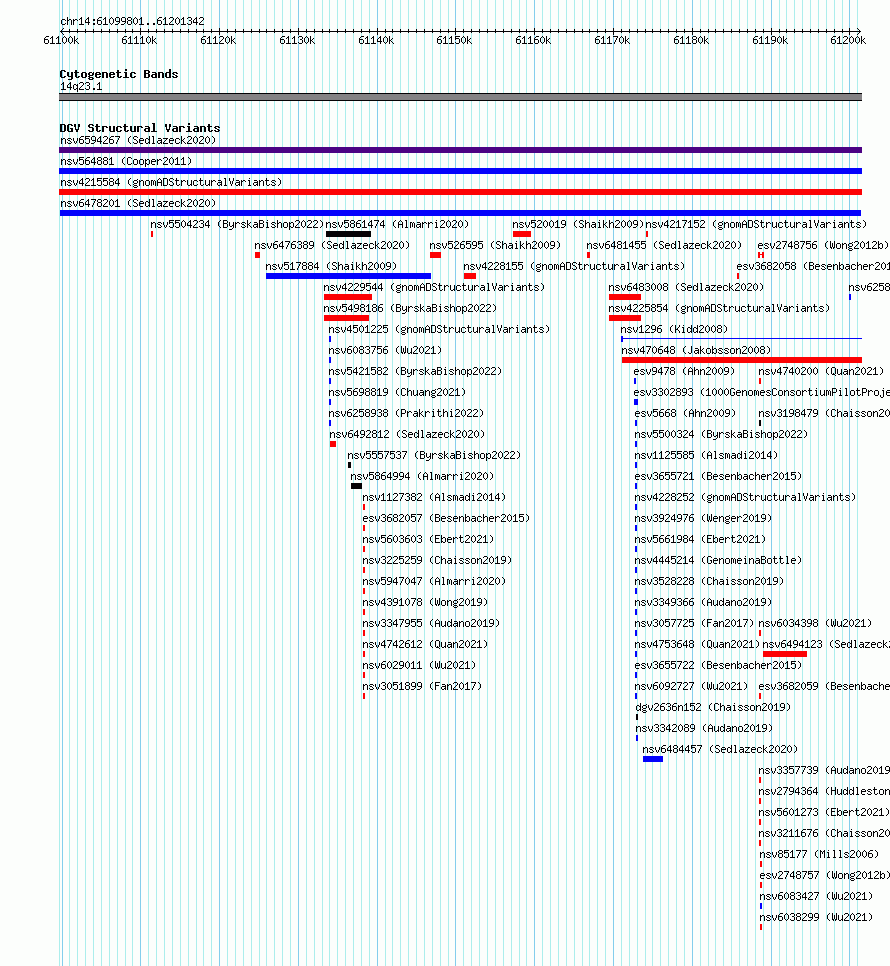
Task: Click the 14q23.1 cytogenetic band bar
Action: pyautogui.click(x=461, y=97)
